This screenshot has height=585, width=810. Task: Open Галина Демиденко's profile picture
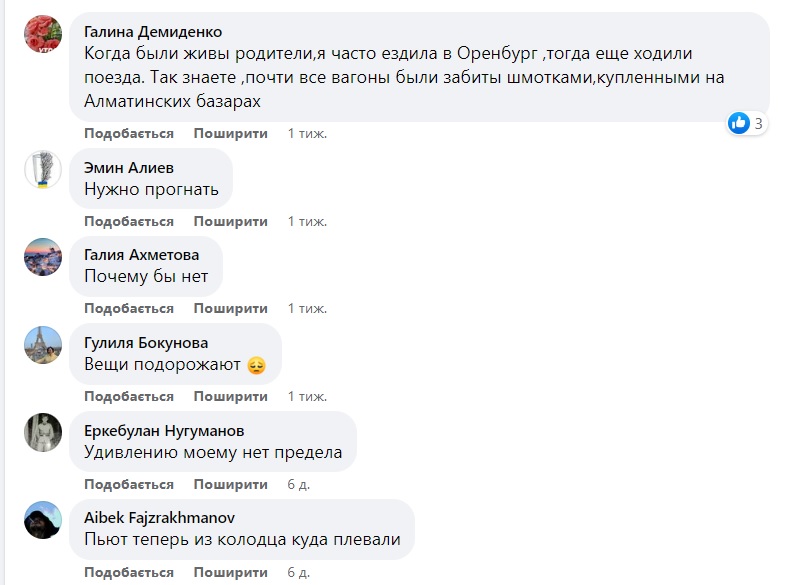43,34
